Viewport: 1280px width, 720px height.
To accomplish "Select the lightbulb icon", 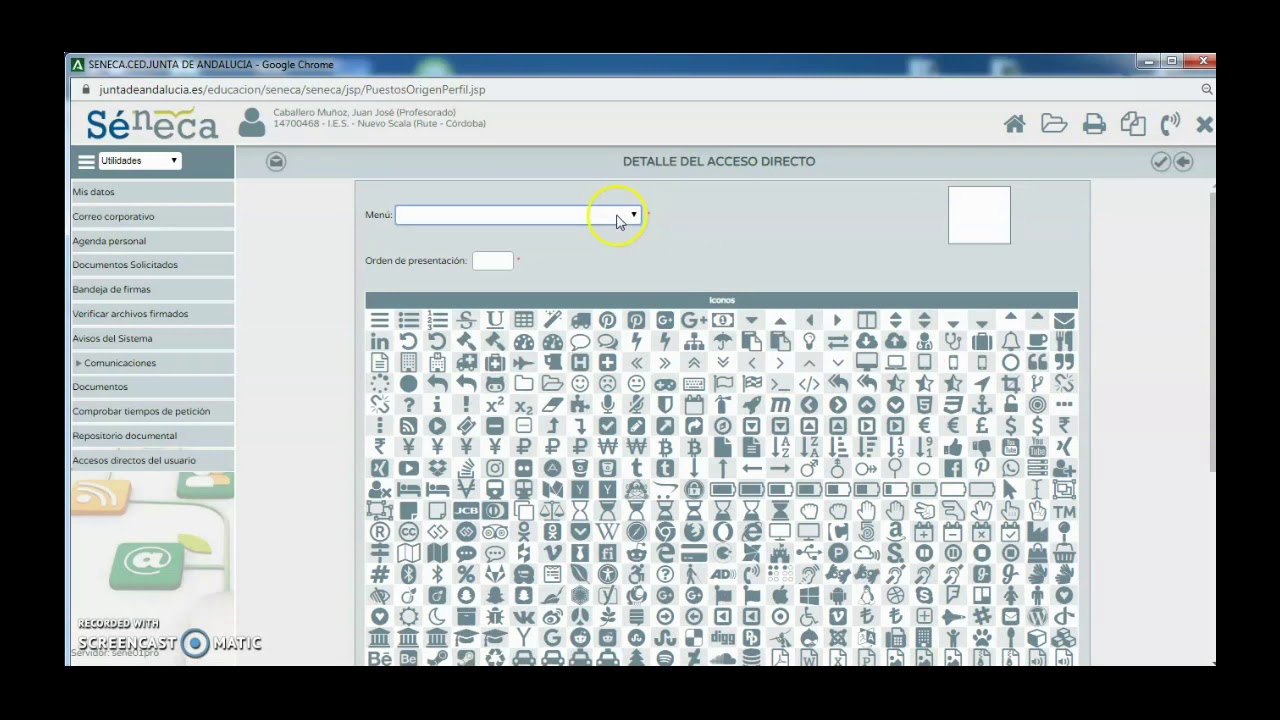I will pyautogui.click(x=809, y=341).
